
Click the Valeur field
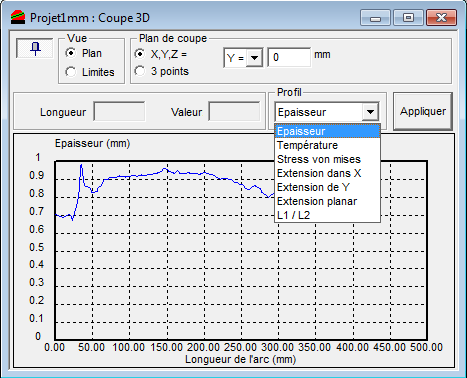pyautogui.click(x=234, y=112)
